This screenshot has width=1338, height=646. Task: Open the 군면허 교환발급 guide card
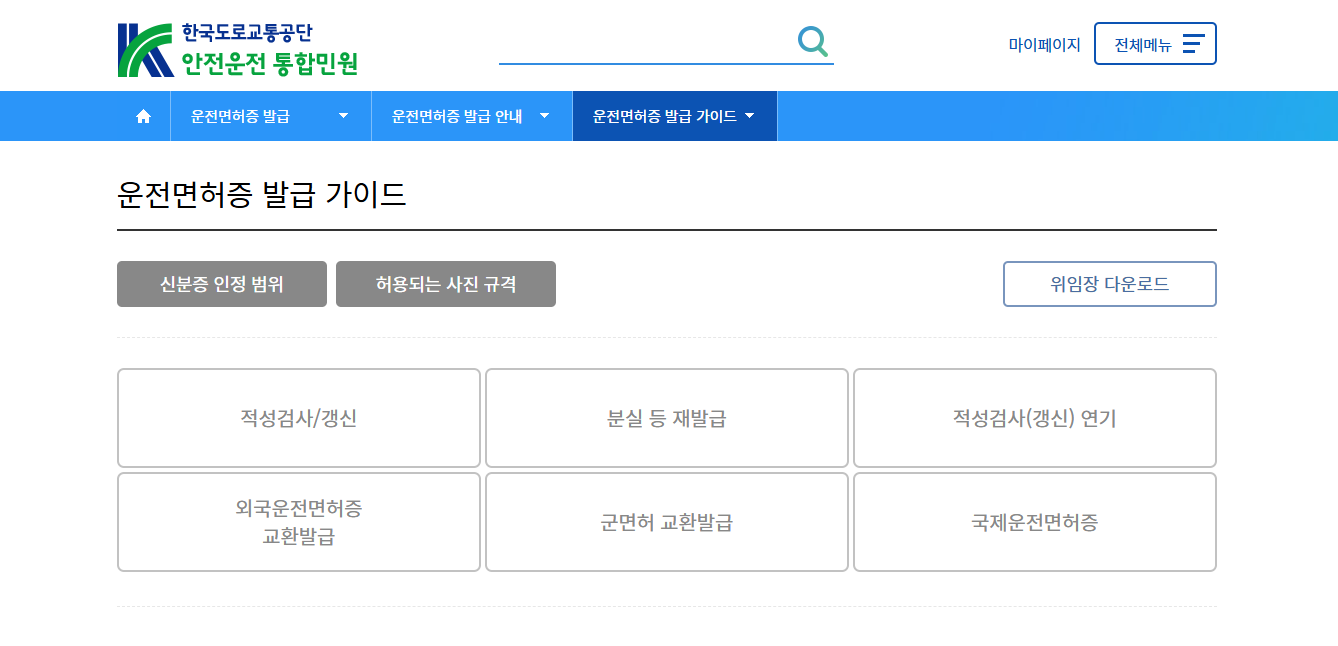666,522
